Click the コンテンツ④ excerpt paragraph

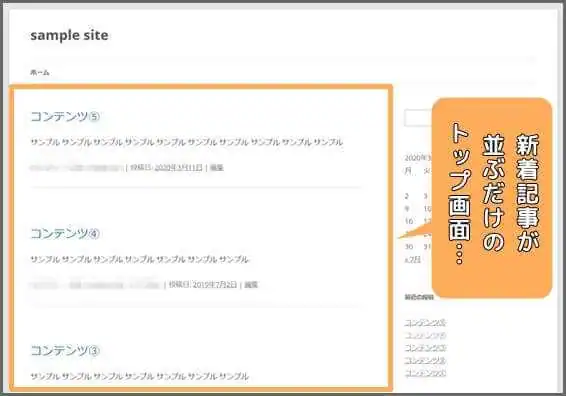tap(139, 259)
